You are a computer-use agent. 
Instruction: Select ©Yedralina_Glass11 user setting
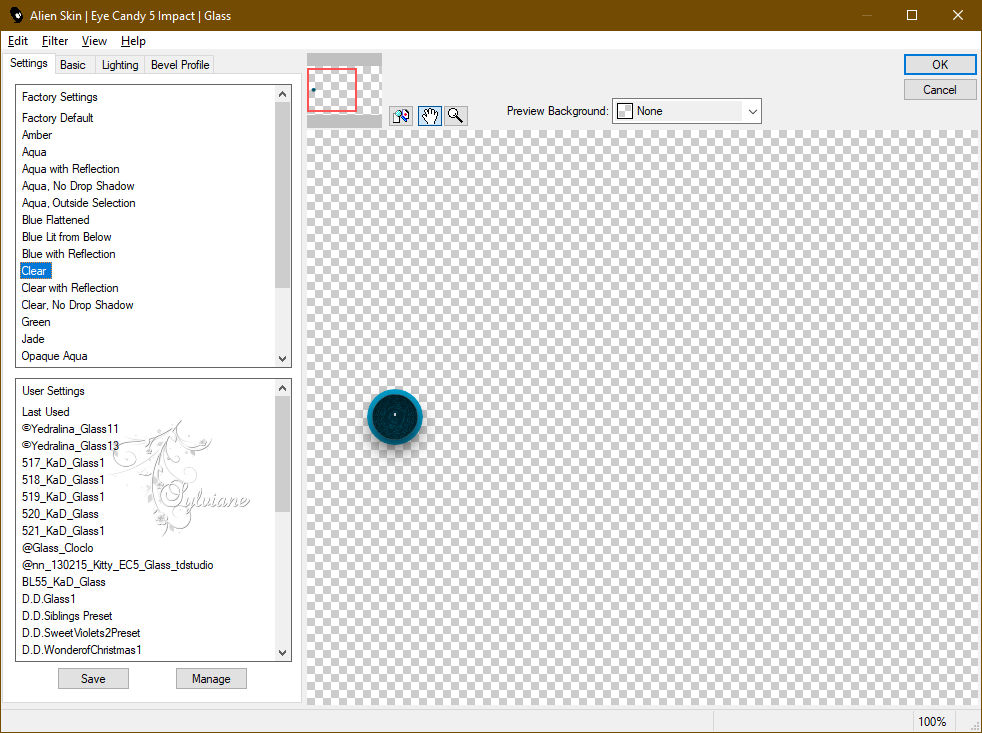click(x=70, y=429)
